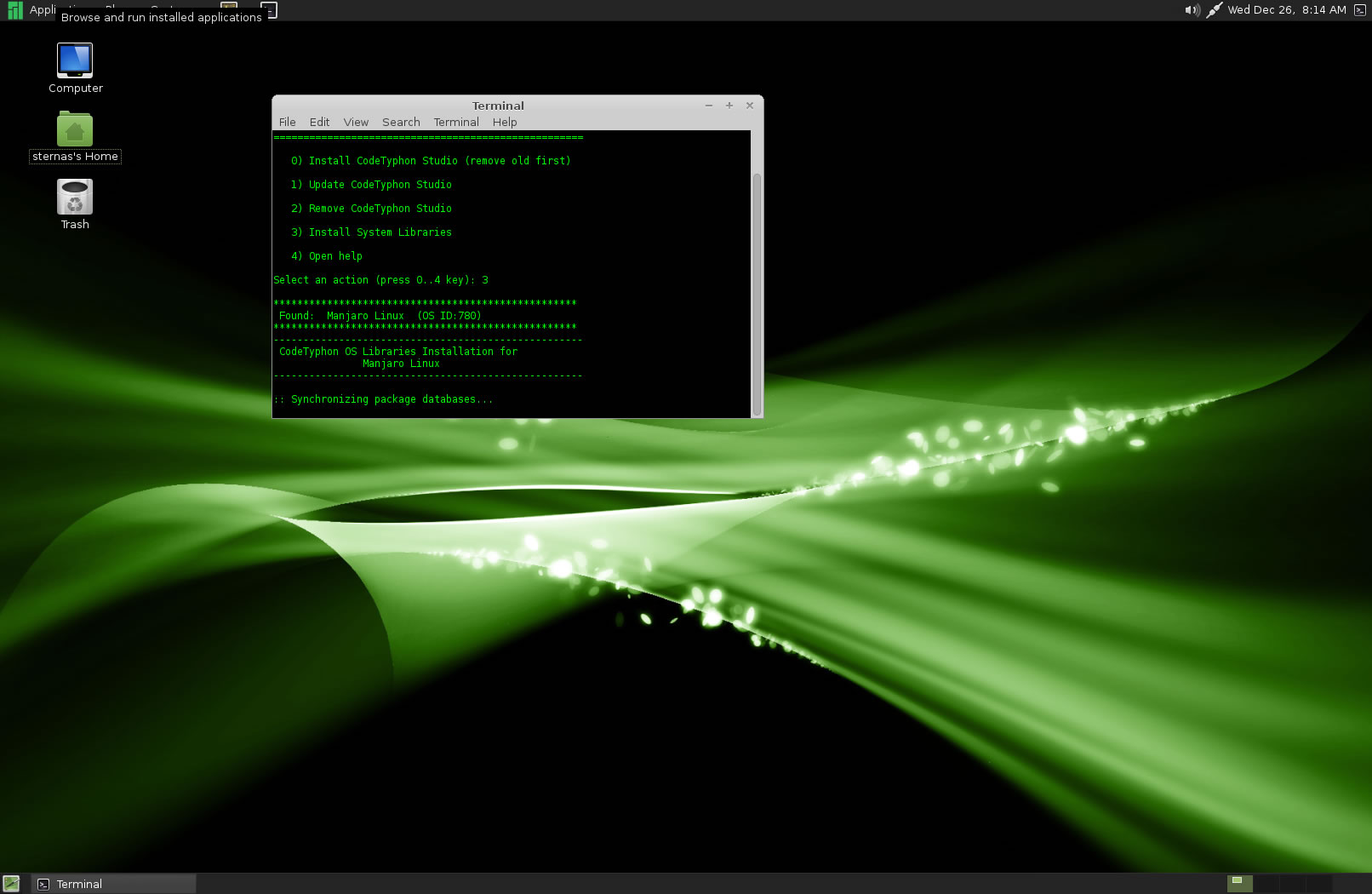Click the terminal launcher icon in top-right panel
Viewport: 1372px width, 894px height.
tap(1359, 10)
